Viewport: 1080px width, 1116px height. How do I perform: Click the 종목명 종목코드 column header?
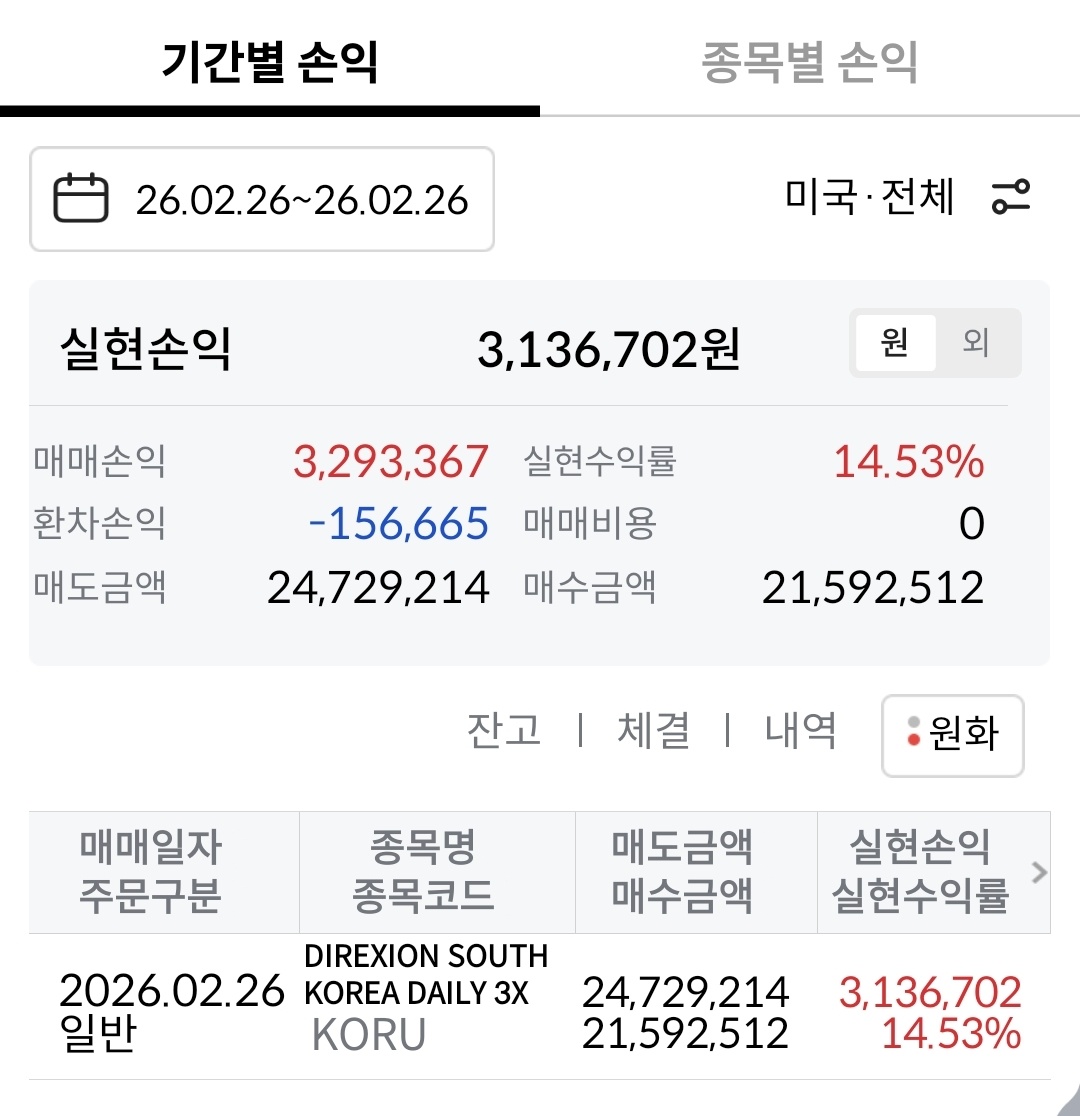click(423, 872)
